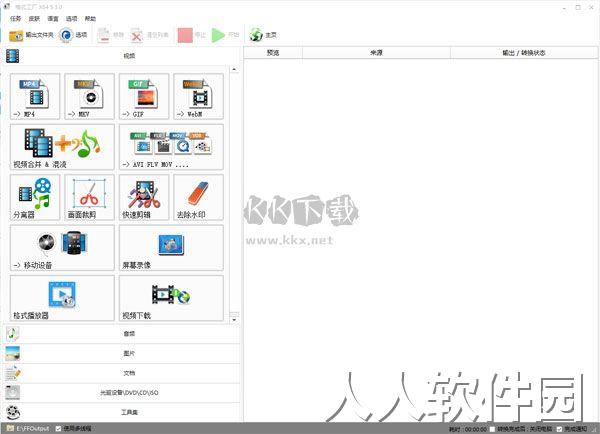Open the 去除水印 watermark eraser tool
The height and width of the screenshot is (434, 600).
coord(198,197)
